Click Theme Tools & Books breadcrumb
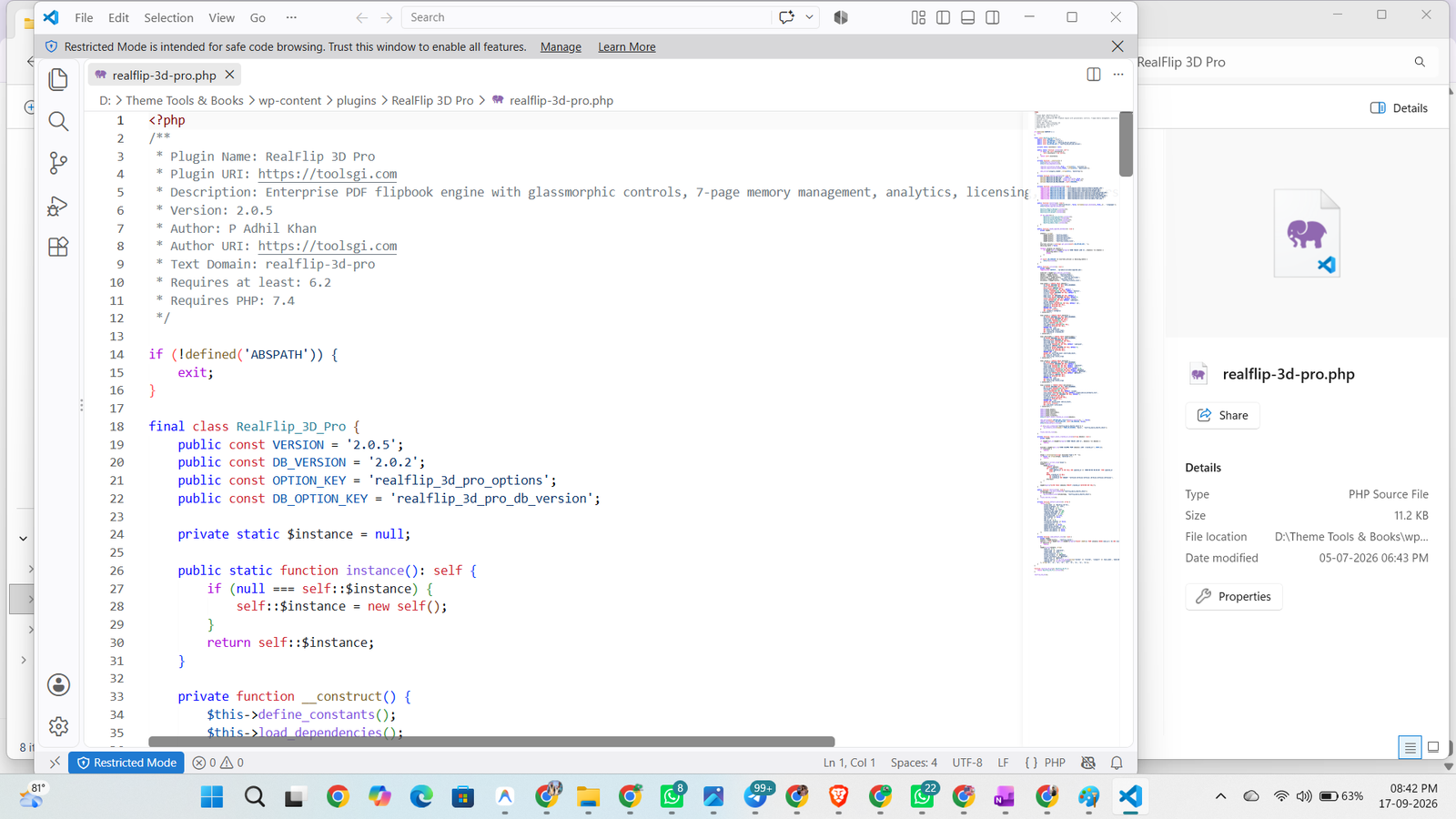 click(185, 100)
